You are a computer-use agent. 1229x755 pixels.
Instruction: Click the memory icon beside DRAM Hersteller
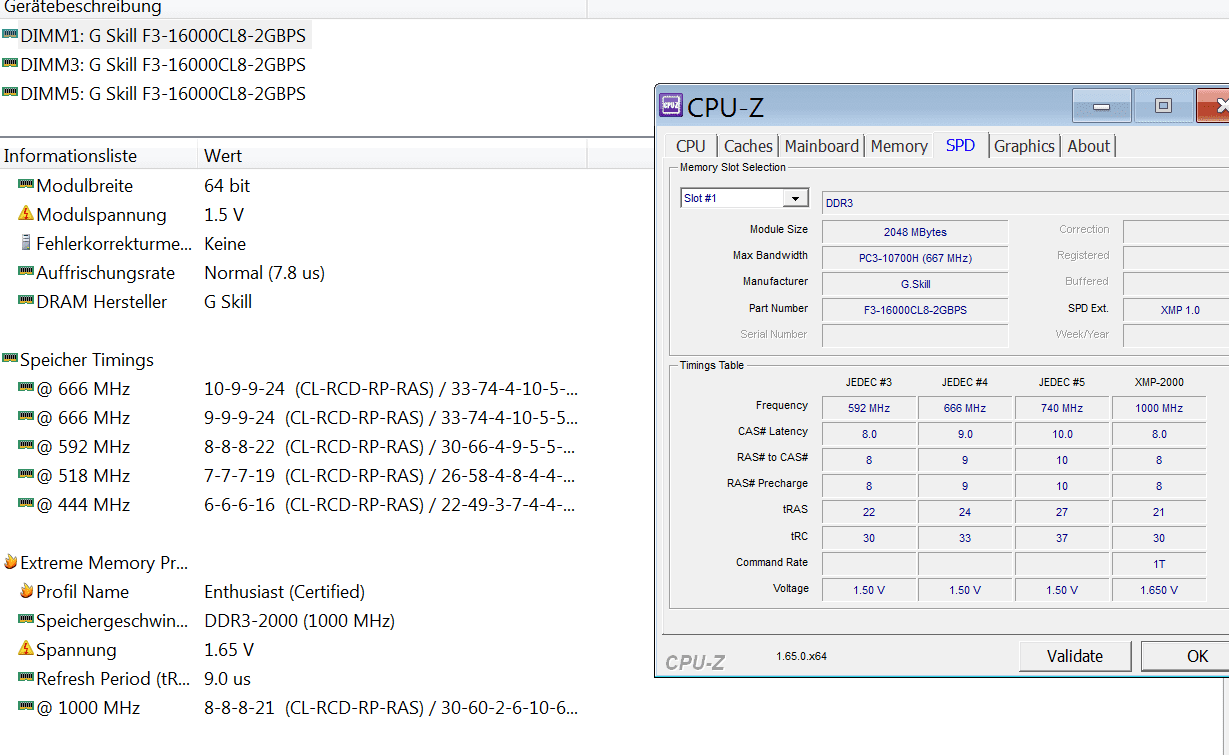tap(26, 301)
